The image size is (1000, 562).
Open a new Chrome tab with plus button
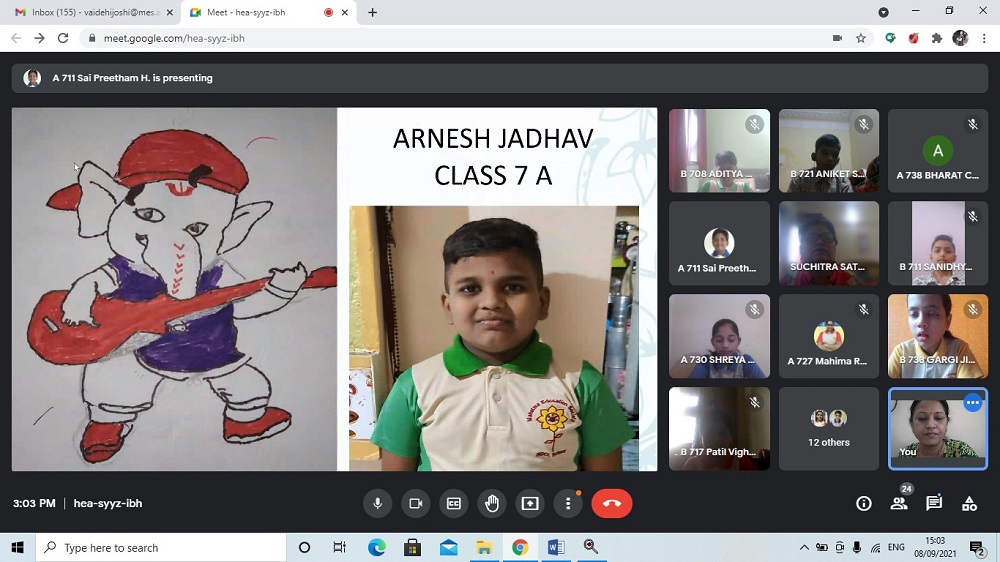pyautogui.click(x=373, y=12)
